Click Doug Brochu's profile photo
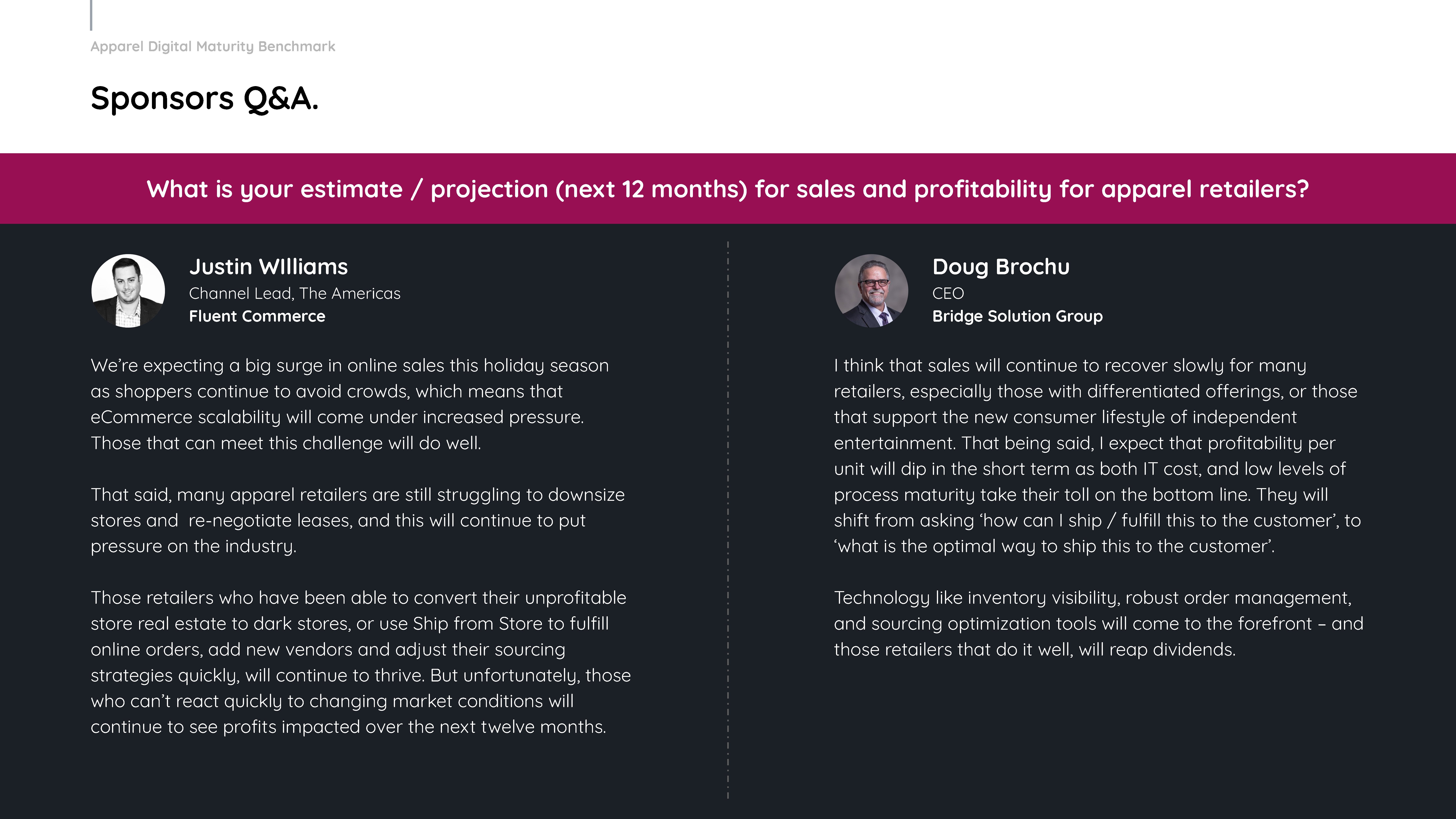This screenshot has height=819, width=1456. [x=871, y=291]
